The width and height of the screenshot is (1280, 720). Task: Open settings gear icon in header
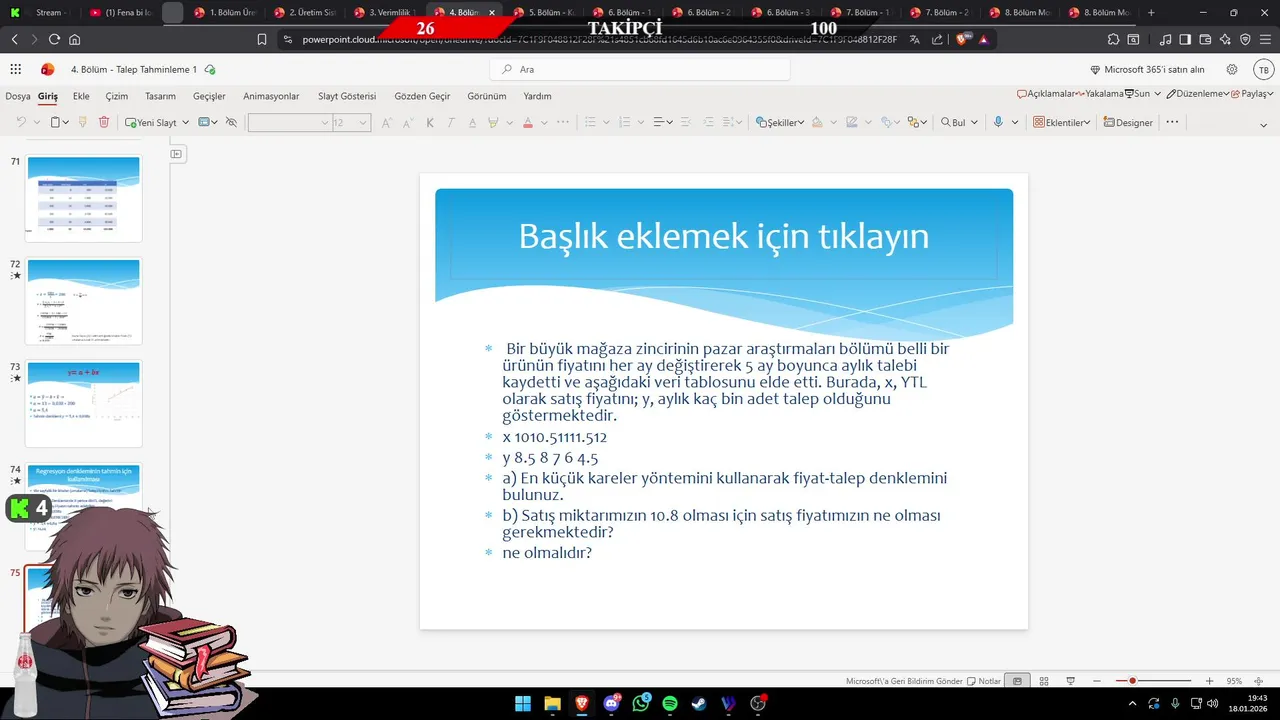[1232, 70]
